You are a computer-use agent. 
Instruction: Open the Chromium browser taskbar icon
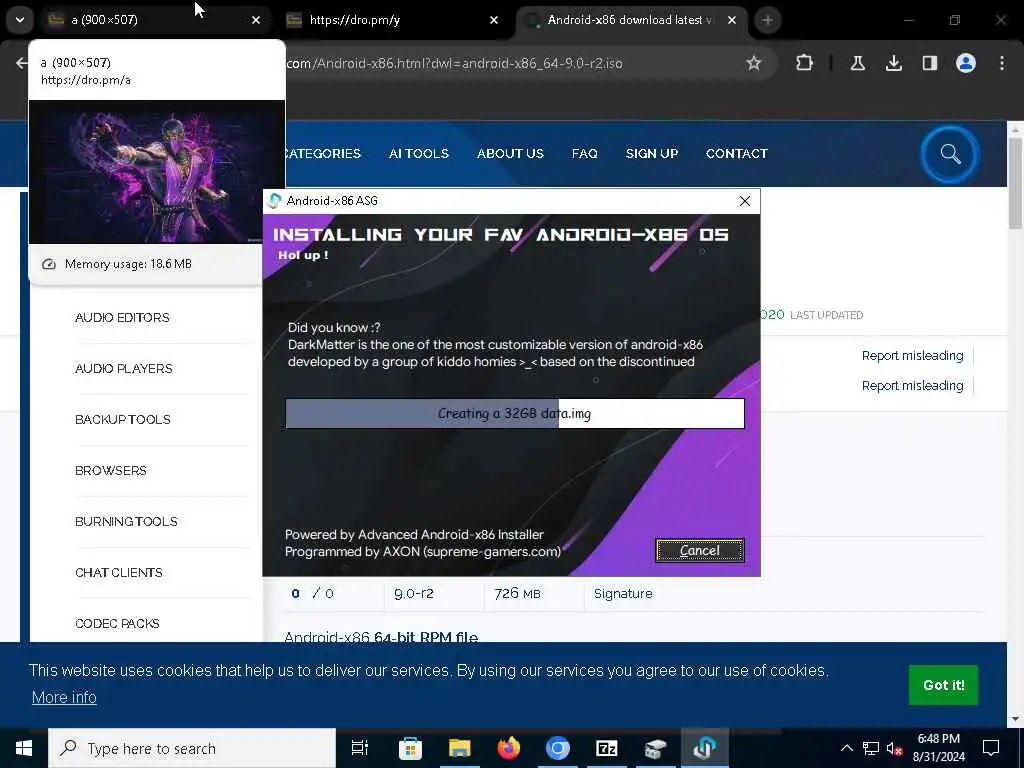tap(557, 748)
